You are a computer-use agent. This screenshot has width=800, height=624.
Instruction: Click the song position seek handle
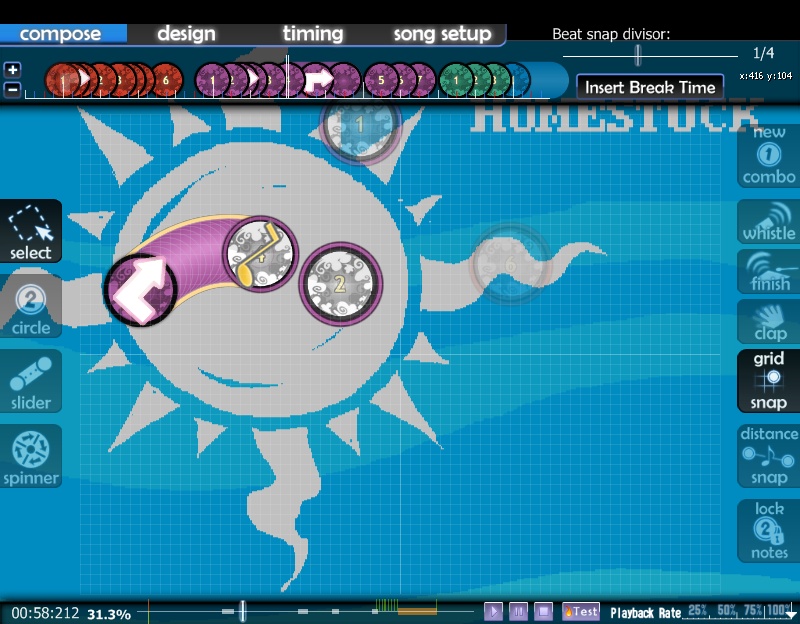coord(243,611)
